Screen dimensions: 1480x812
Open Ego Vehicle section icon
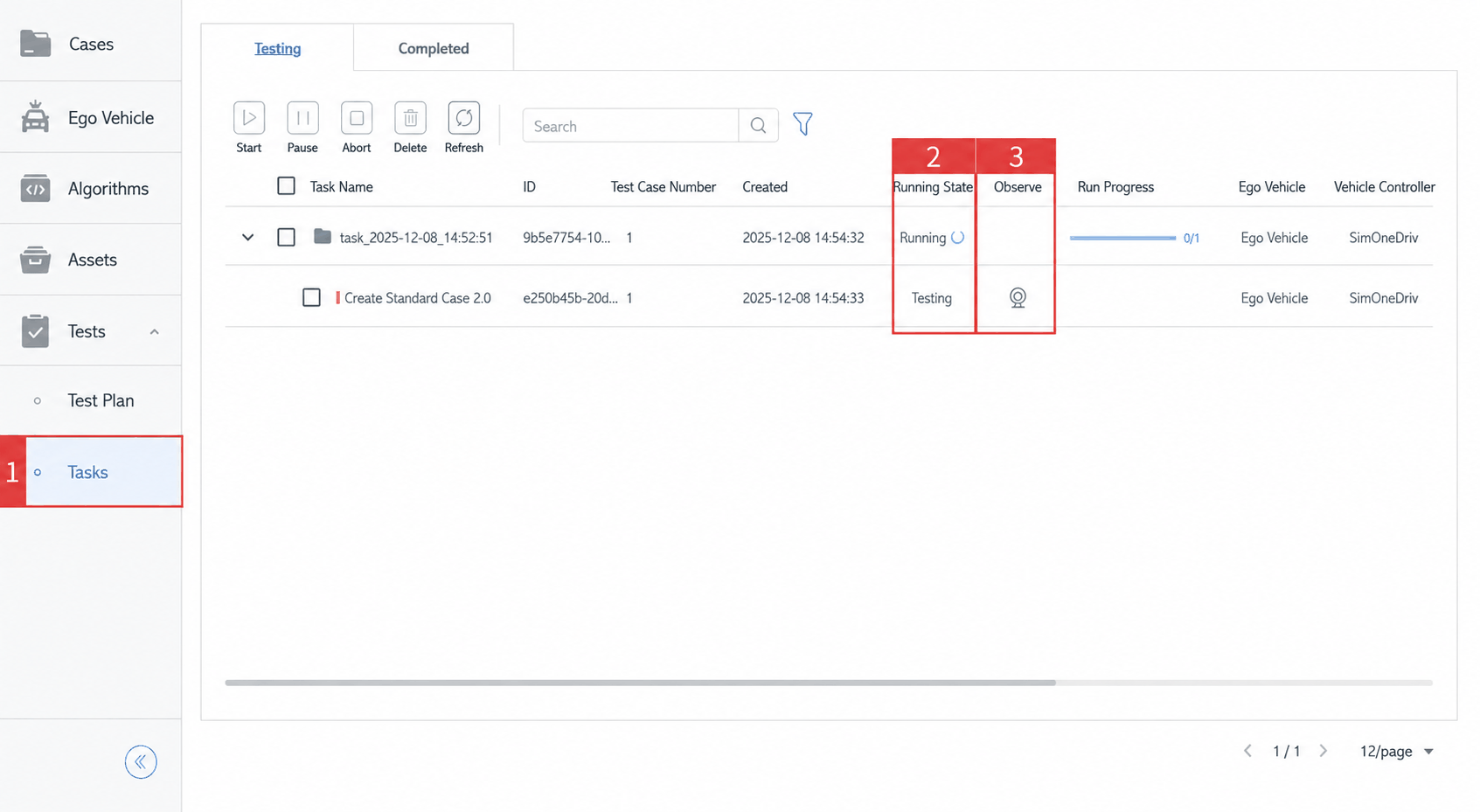[36, 117]
